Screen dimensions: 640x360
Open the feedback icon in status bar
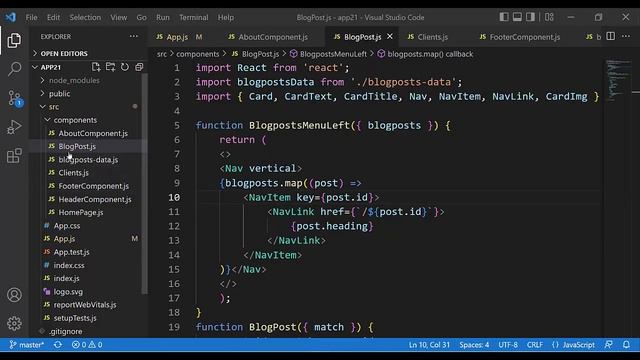[x=609, y=345]
